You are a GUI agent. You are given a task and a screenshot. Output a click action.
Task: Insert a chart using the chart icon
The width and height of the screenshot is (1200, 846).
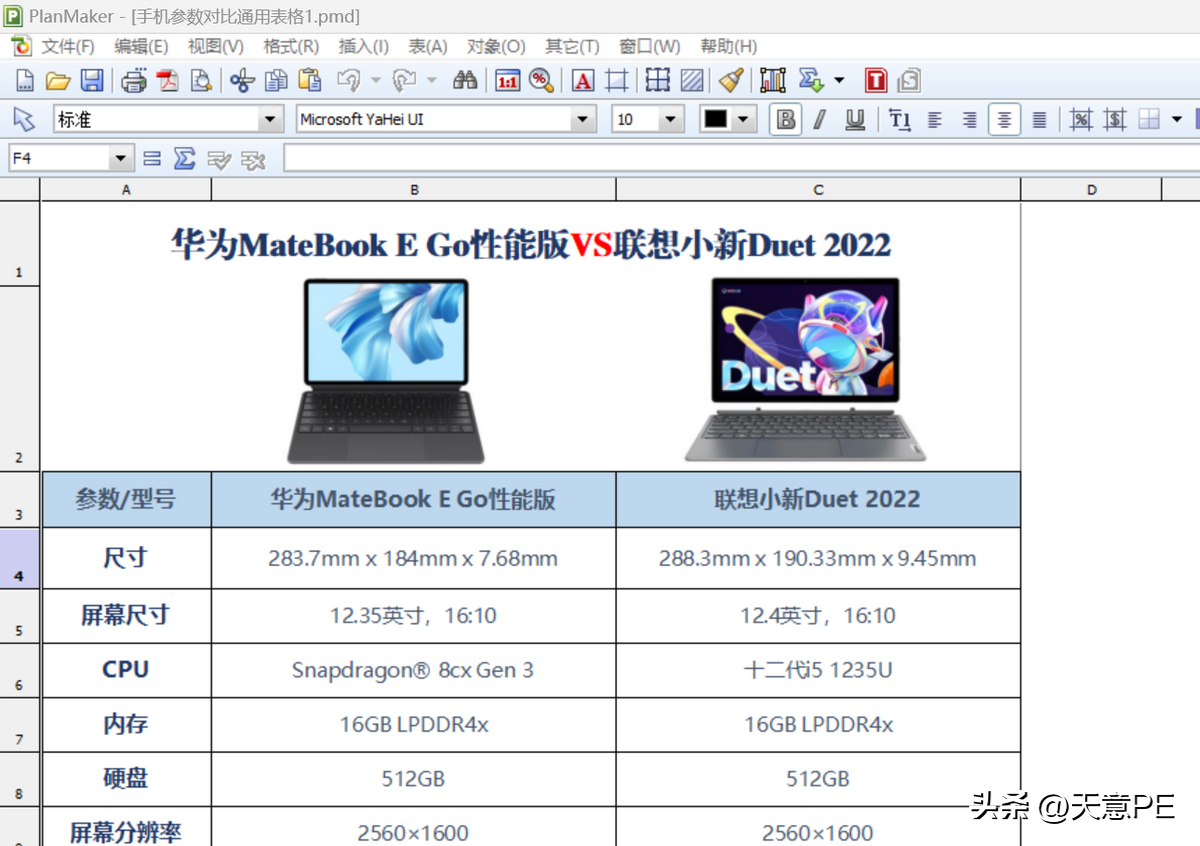coord(773,81)
